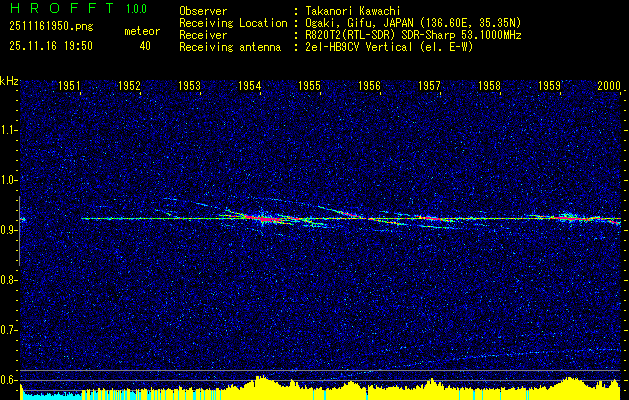629x400 pixels.
Task: Click time marker 2000
Action: point(609,85)
